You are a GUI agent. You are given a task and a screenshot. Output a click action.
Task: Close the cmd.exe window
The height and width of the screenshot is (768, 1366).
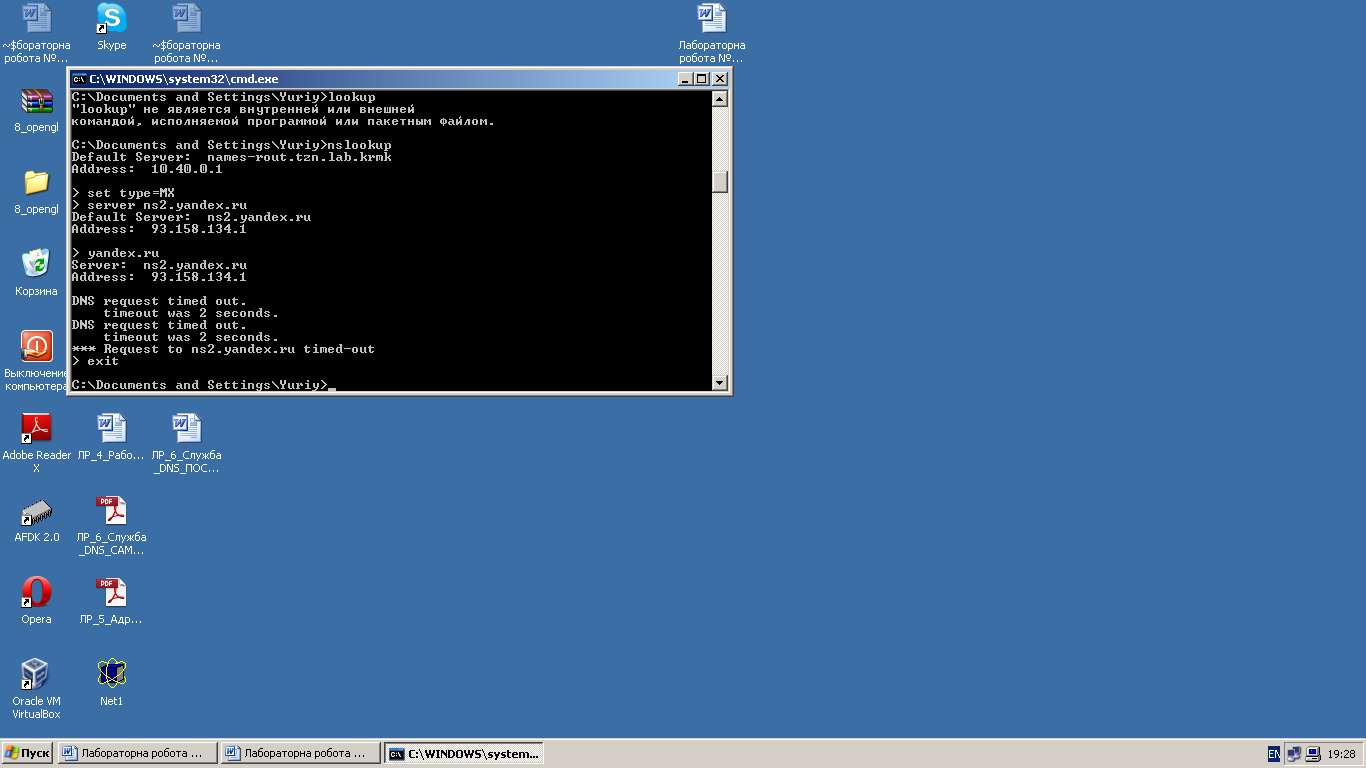pos(719,79)
